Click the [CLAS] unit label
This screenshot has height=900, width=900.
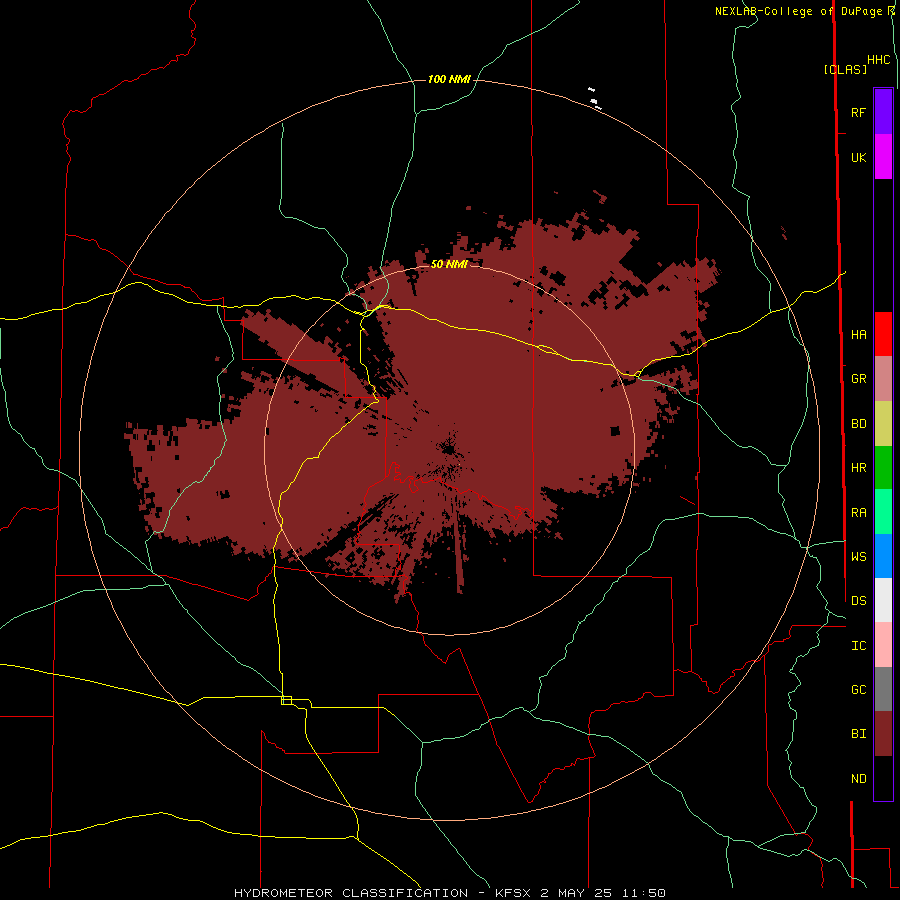(845, 69)
